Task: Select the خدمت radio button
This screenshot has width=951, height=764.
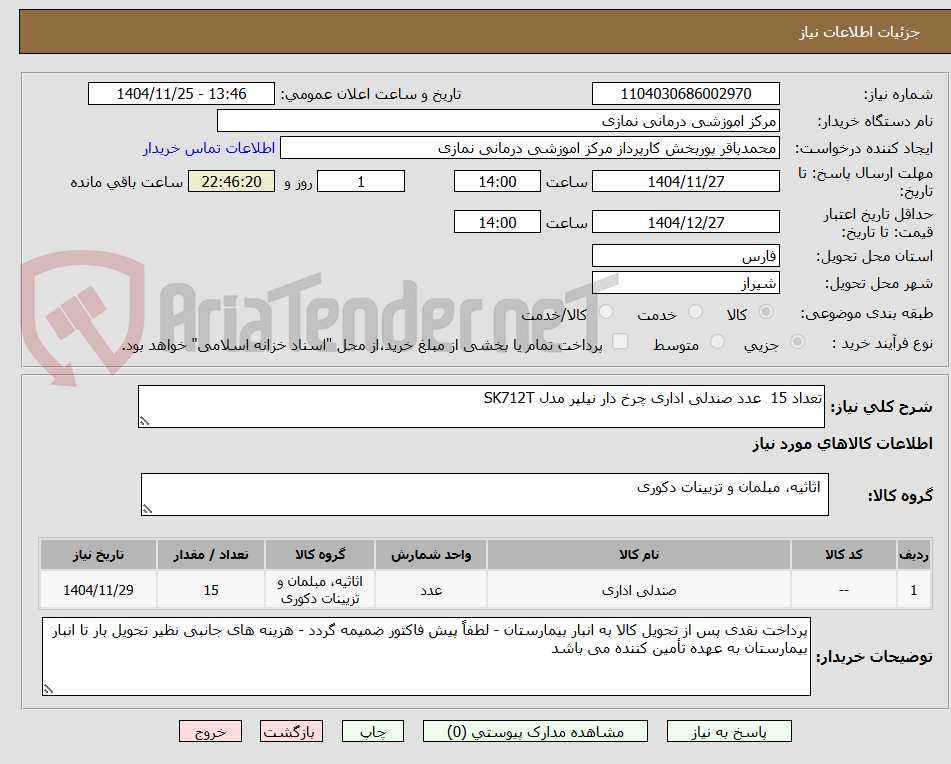Action: pos(696,312)
